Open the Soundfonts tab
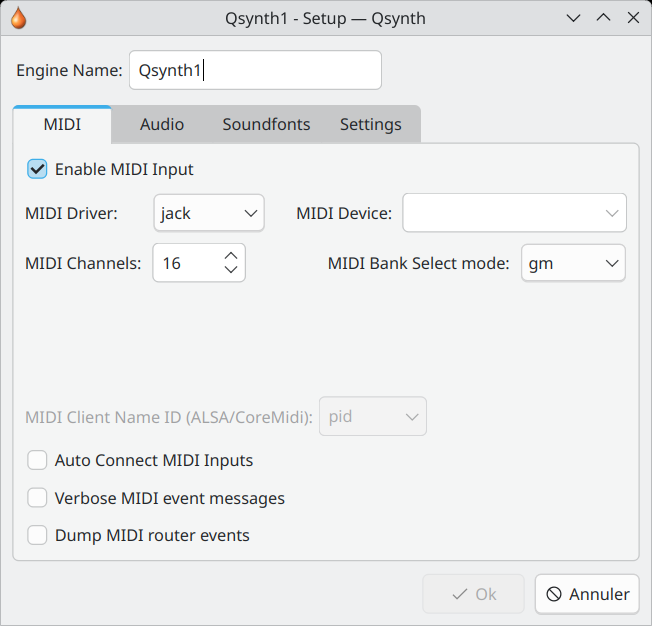The height and width of the screenshot is (626, 652). tap(266, 124)
